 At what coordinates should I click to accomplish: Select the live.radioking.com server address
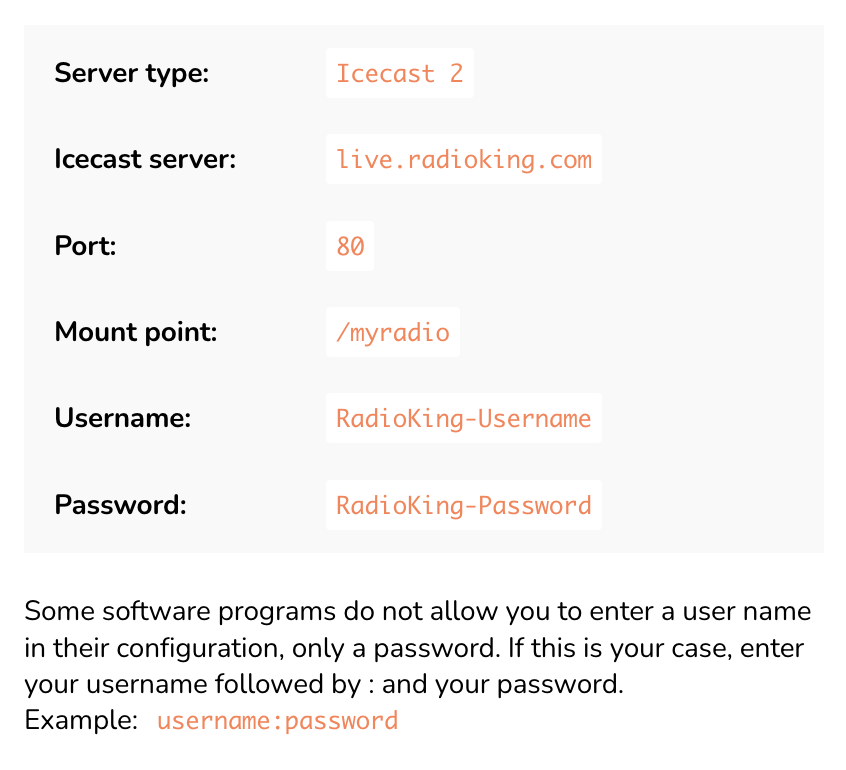tap(463, 160)
